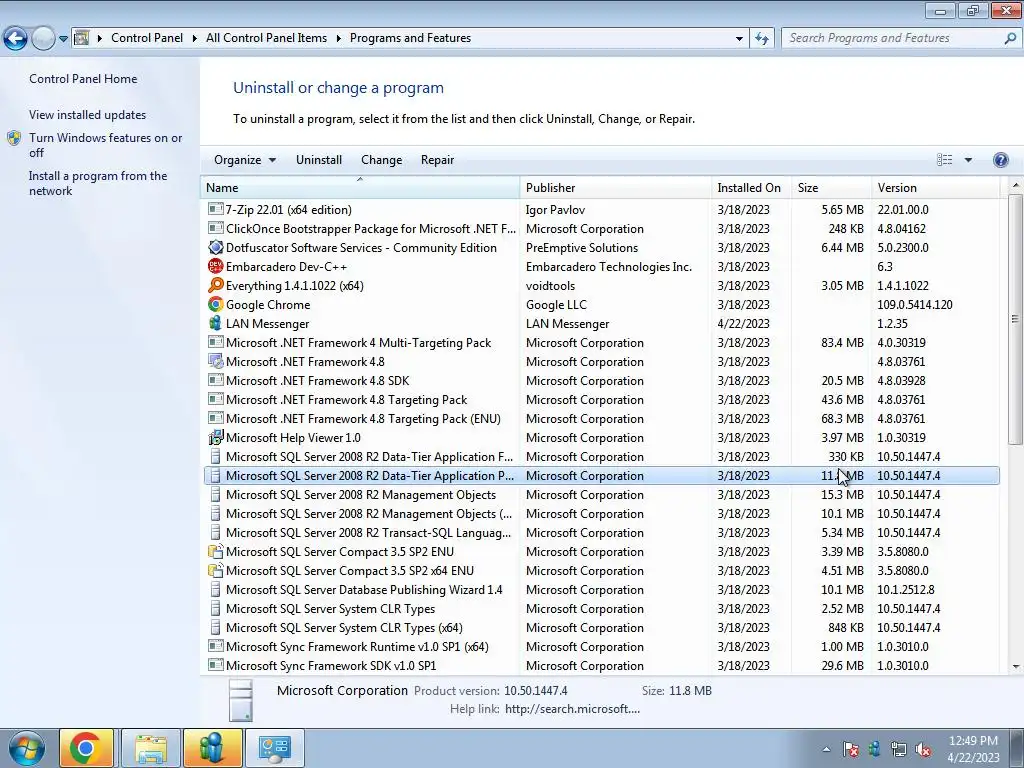Click the Embarcadero Dev-C++ icon
The image size is (1024, 768).
click(x=216, y=266)
